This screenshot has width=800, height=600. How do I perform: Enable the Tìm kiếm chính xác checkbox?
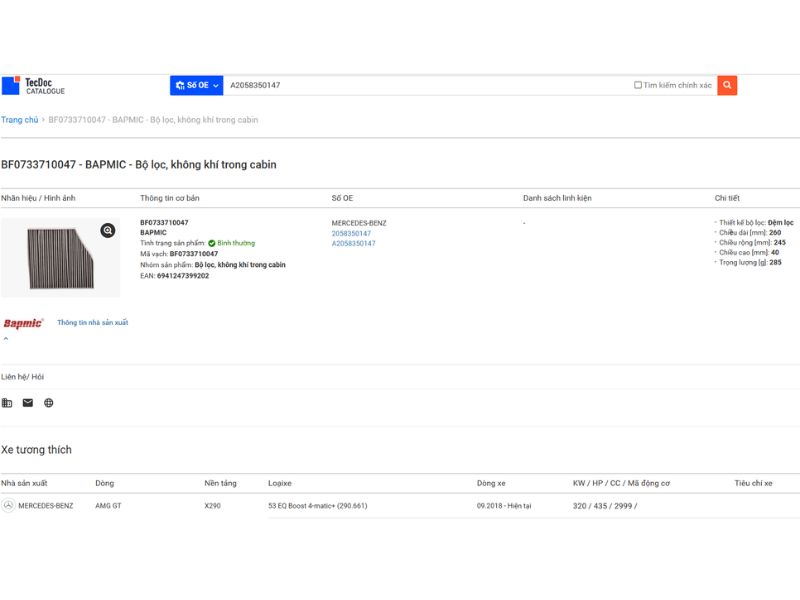point(638,85)
